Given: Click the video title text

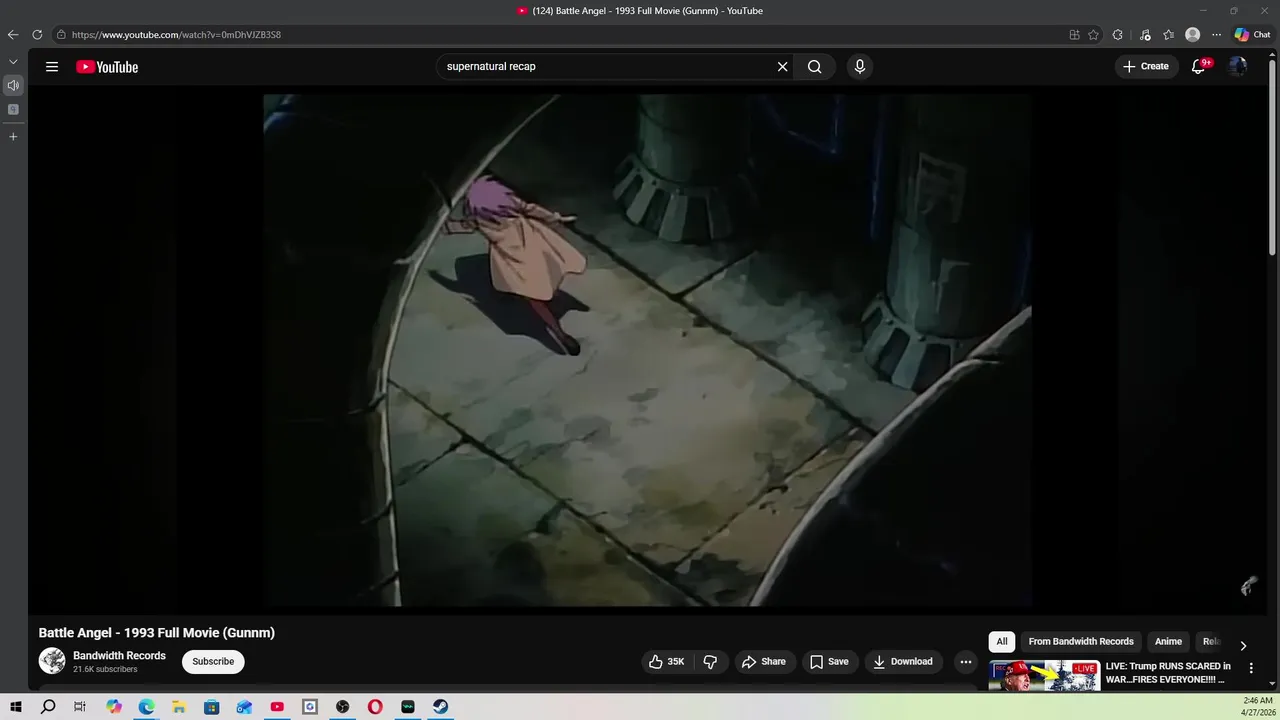Looking at the screenshot, I should [157, 633].
